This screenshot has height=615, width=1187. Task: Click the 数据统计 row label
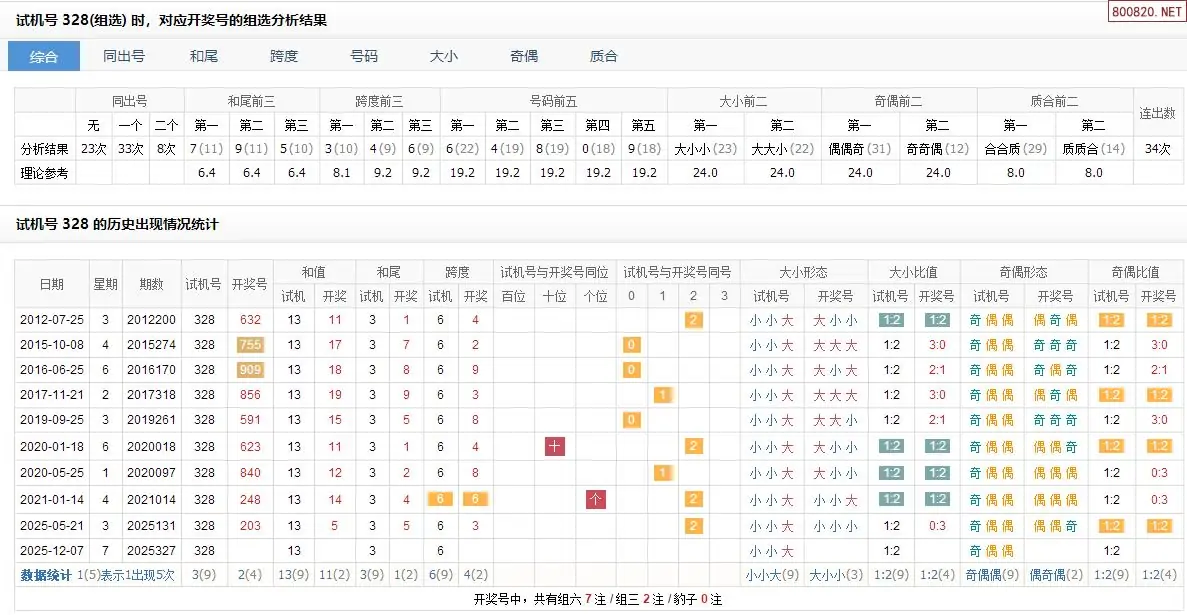(x=46, y=575)
